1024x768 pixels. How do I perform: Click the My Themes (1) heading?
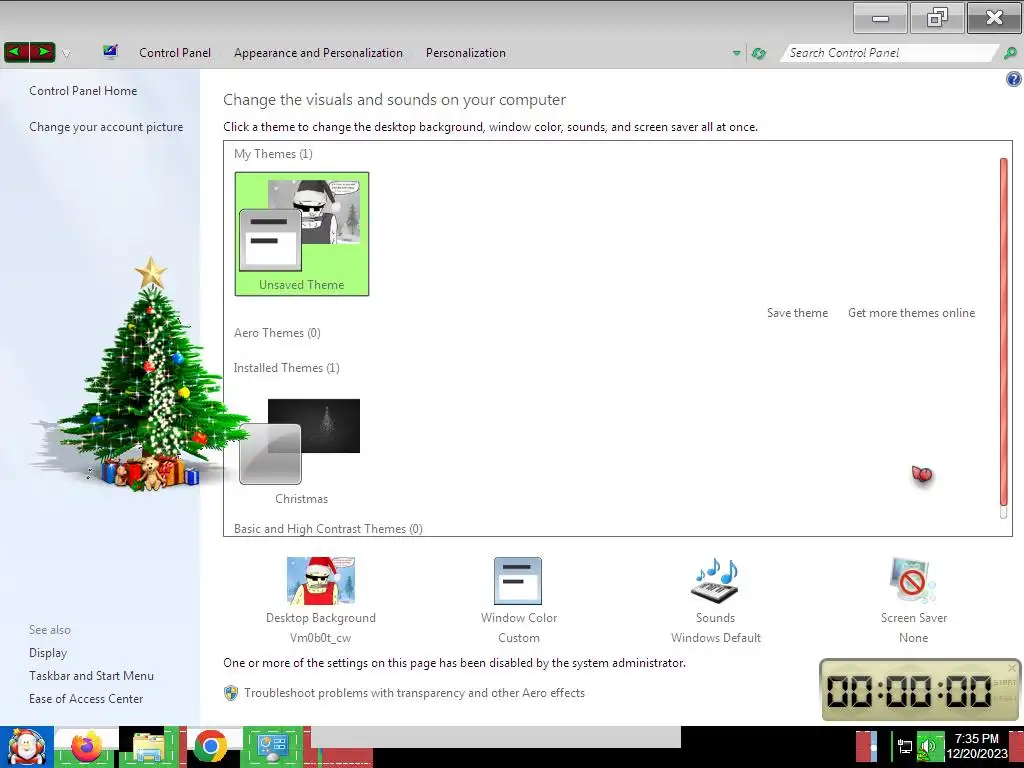tap(273, 154)
